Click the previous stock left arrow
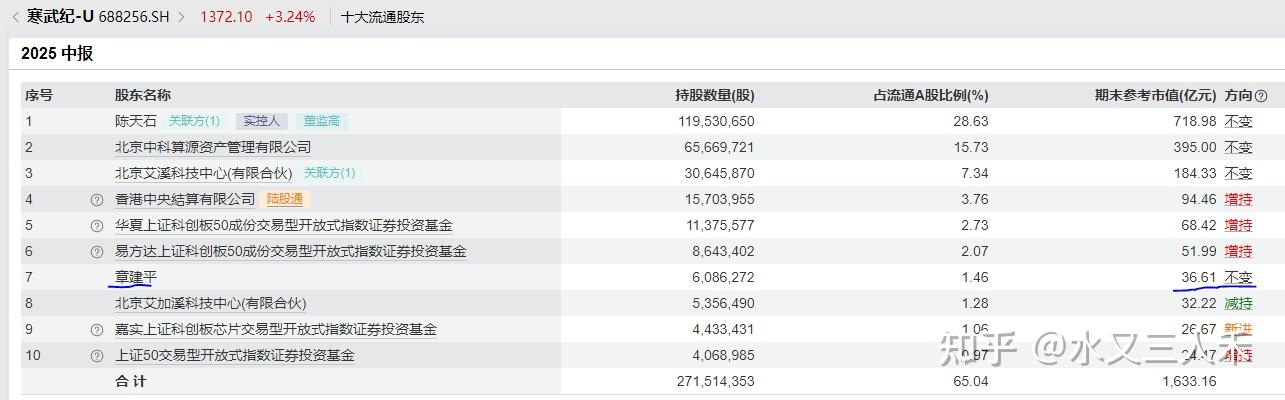 [15, 17]
